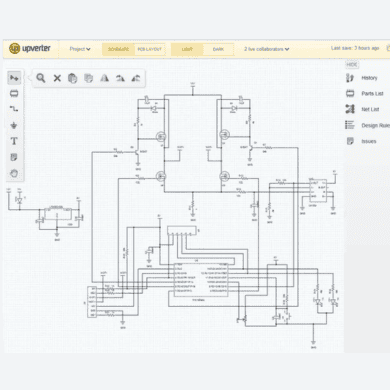Click the magnifier zoom icon
Viewport: 390px width, 390px height.
click(41, 78)
